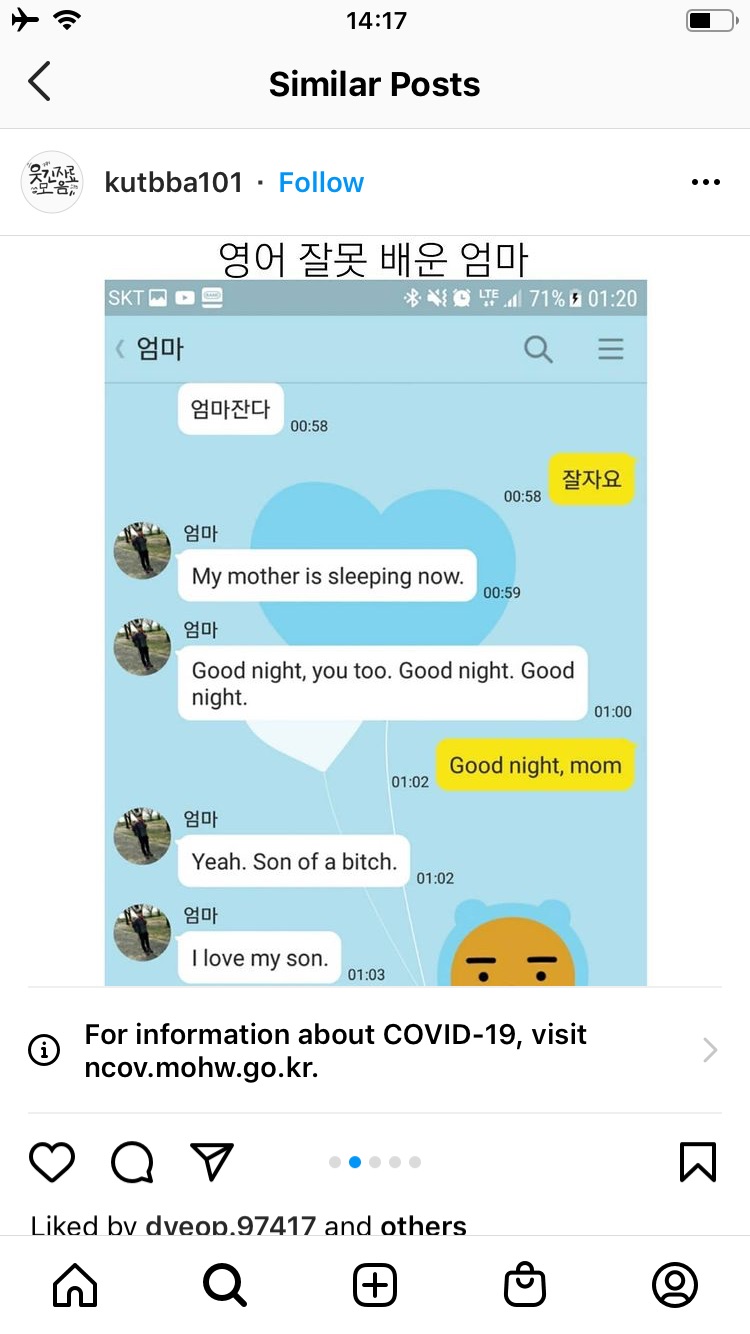Select the first carousel page dot

tap(335, 1162)
